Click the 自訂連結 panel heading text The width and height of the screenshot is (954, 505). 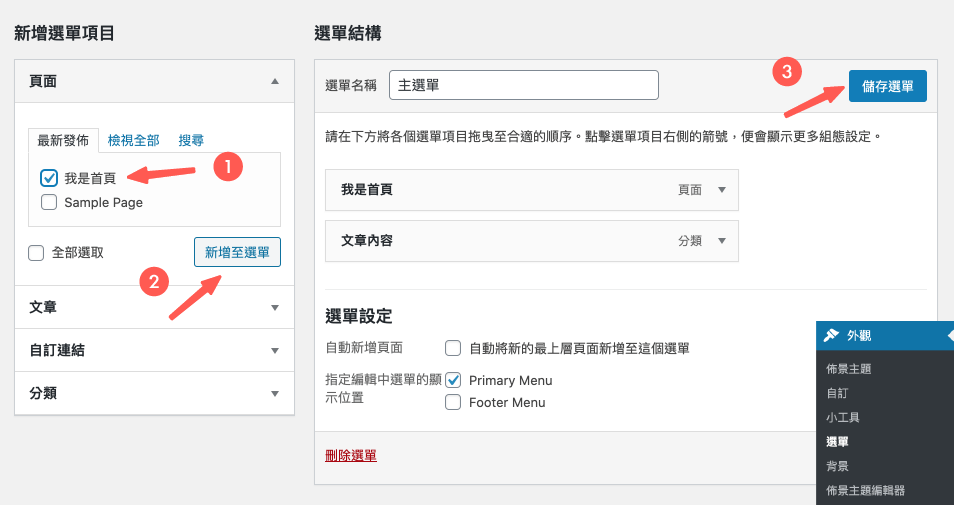tap(57, 350)
